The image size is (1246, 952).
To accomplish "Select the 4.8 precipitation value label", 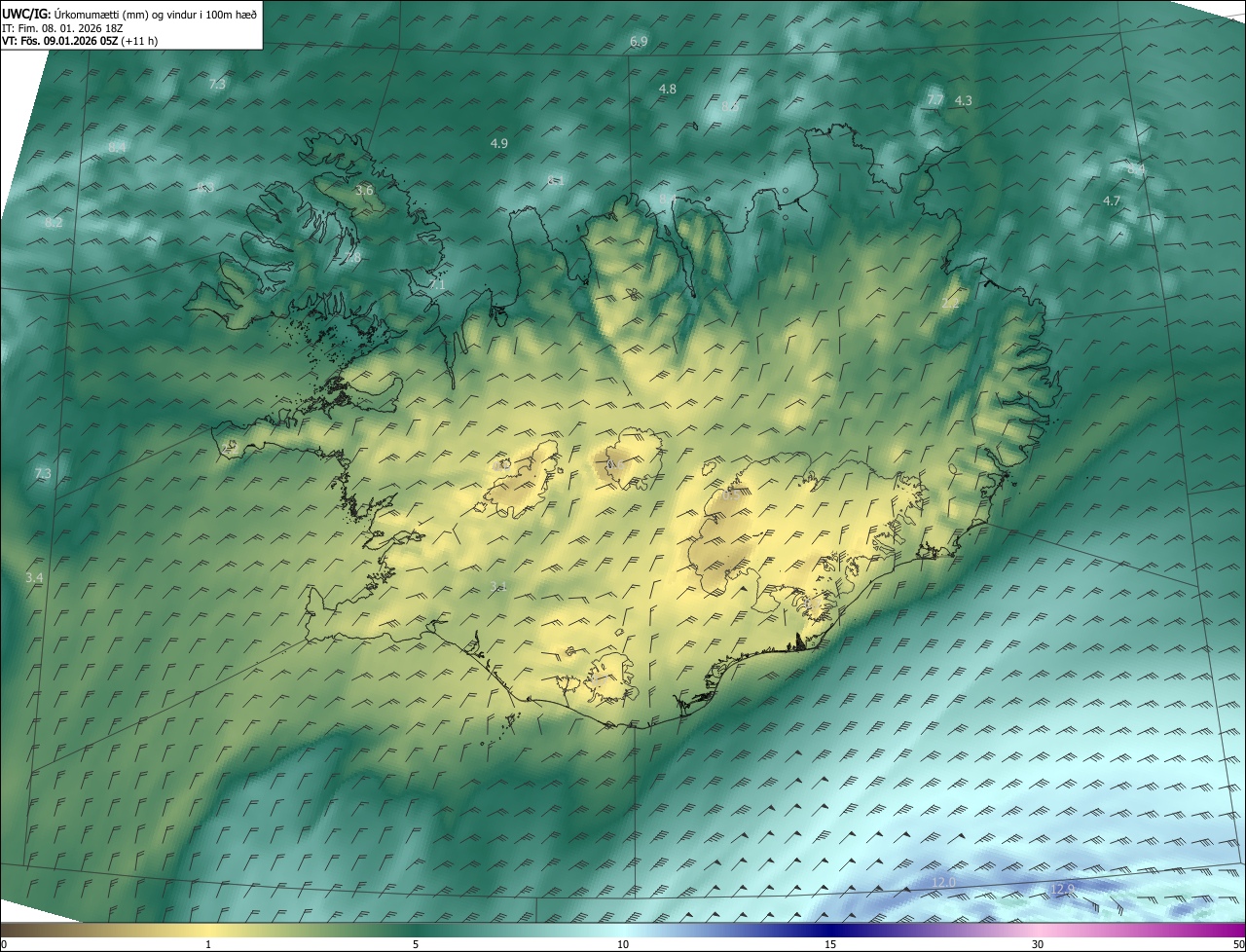I will 668,90.
